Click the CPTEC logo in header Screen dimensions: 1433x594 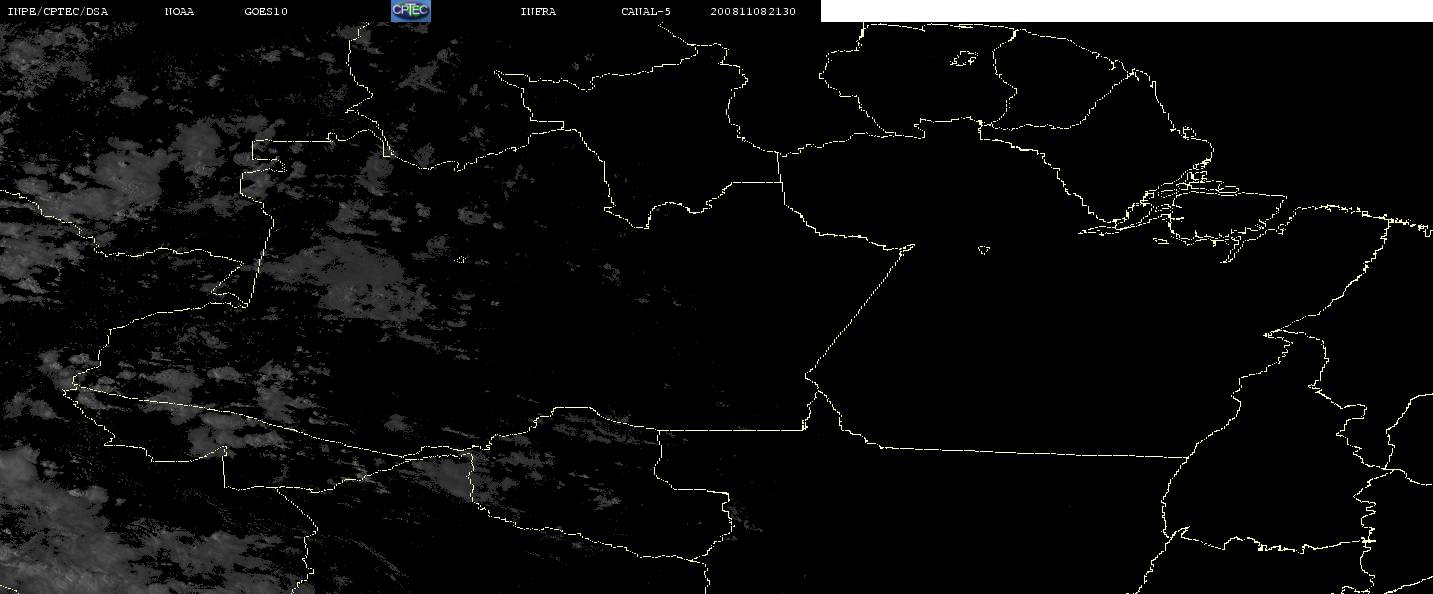(410, 11)
